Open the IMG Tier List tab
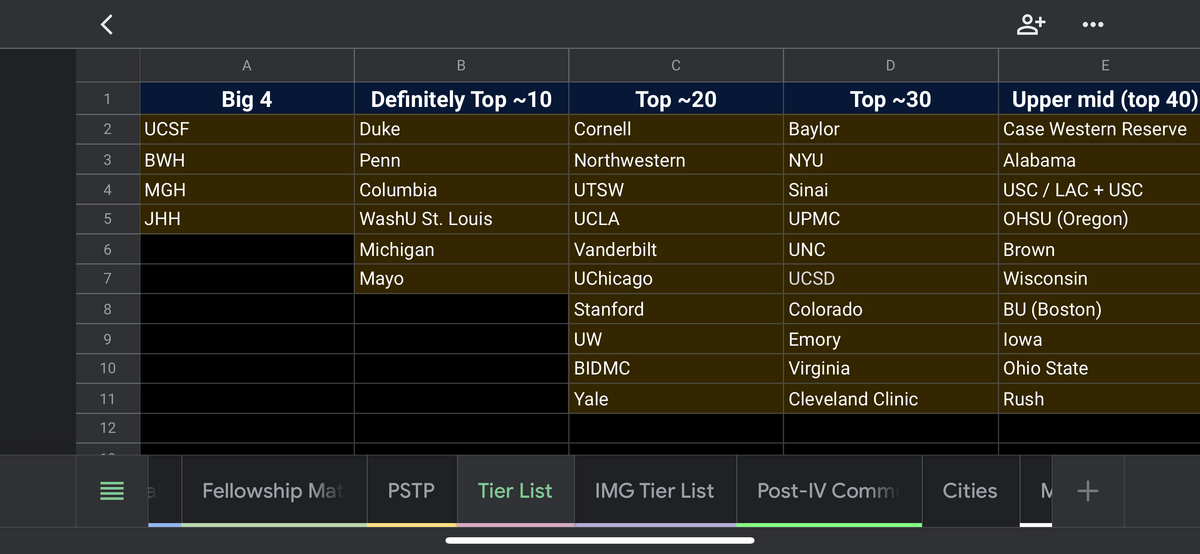The image size is (1200, 554). (x=654, y=491)
